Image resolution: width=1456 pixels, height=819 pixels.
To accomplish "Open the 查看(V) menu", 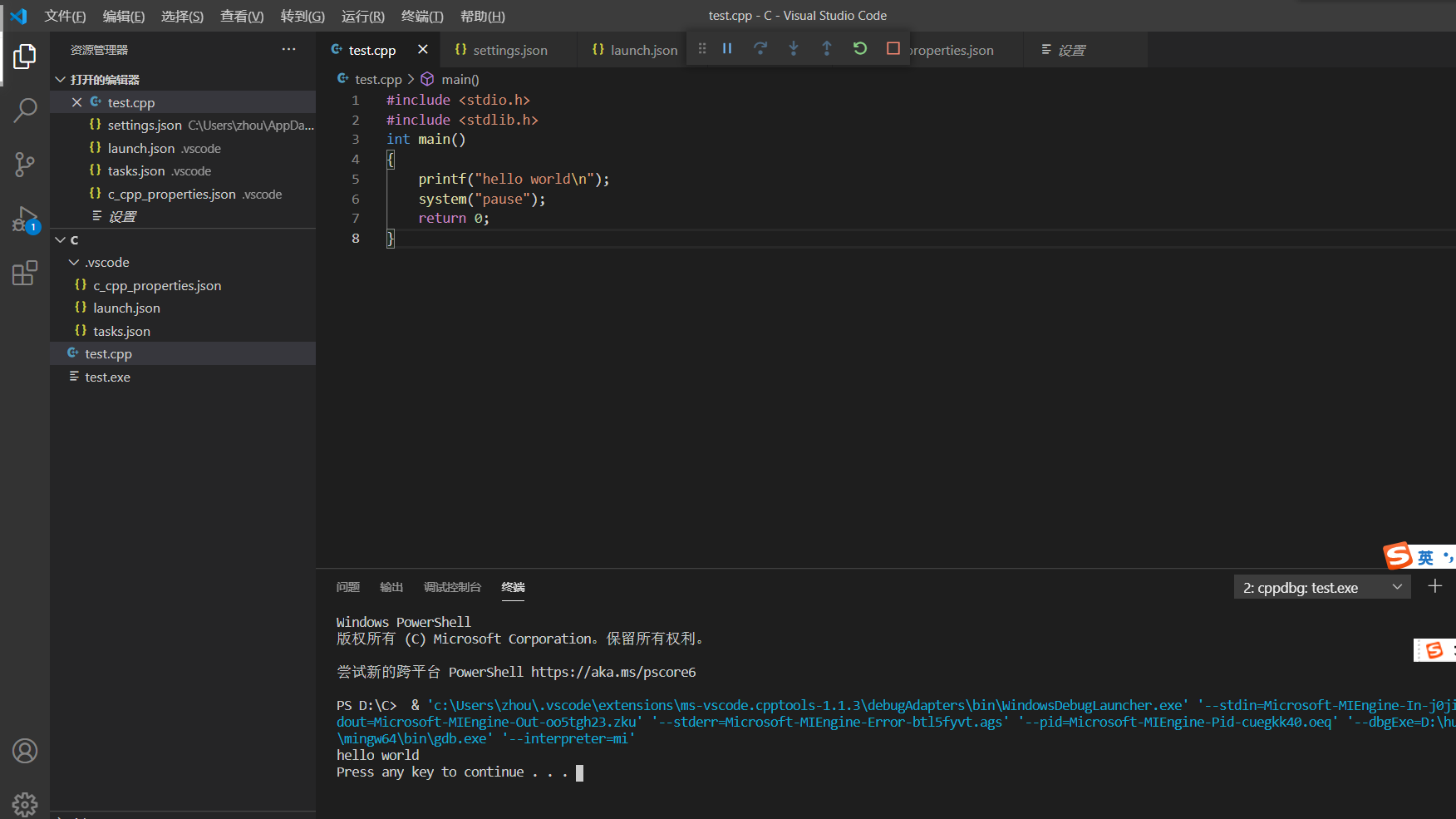I will pos(242,16).
